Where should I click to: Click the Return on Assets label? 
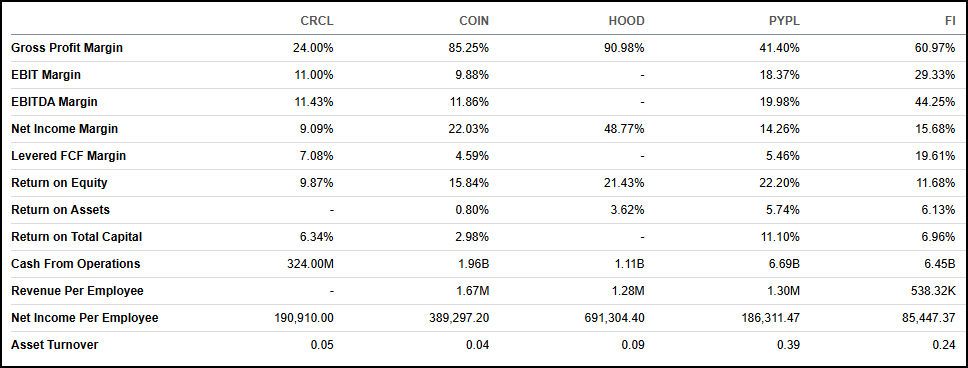(x=60, y=210)
